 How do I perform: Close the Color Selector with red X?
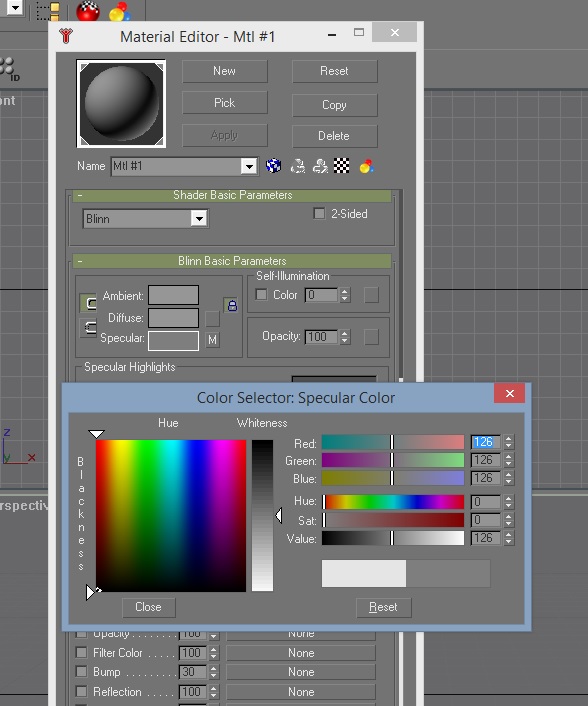point(510,394)
